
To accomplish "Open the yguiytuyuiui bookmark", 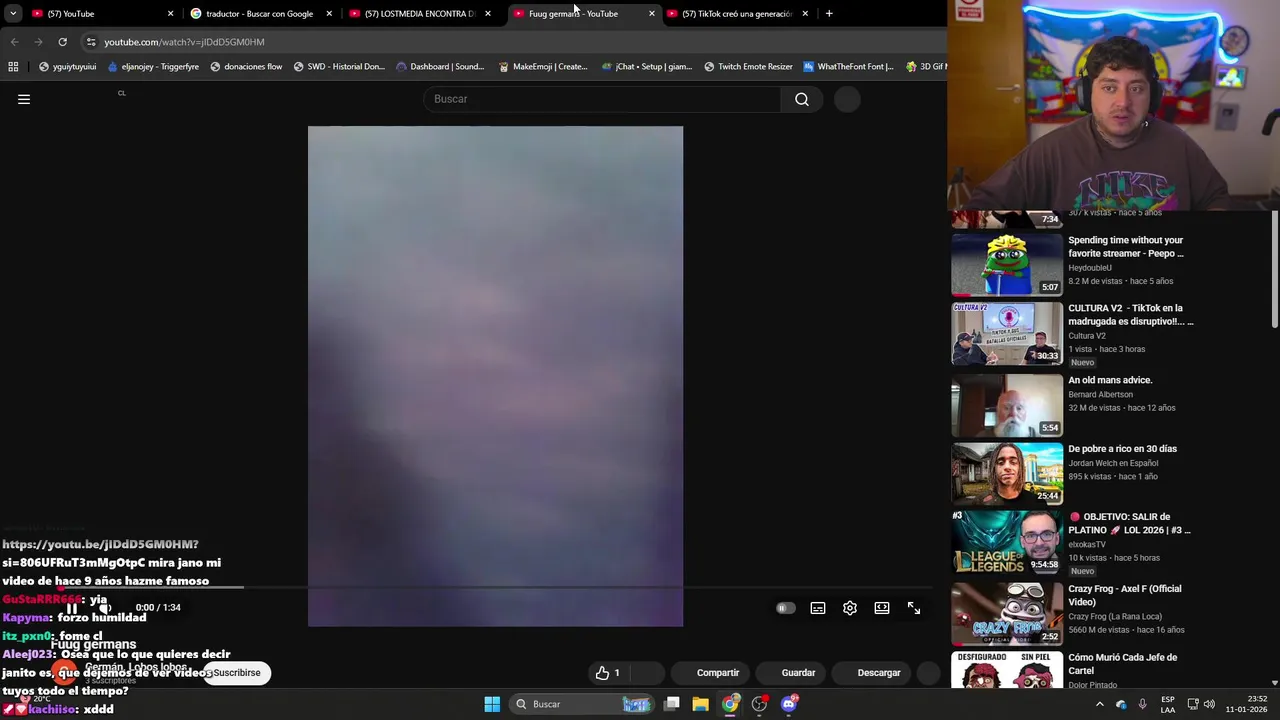I will click(x=67, y=67).
